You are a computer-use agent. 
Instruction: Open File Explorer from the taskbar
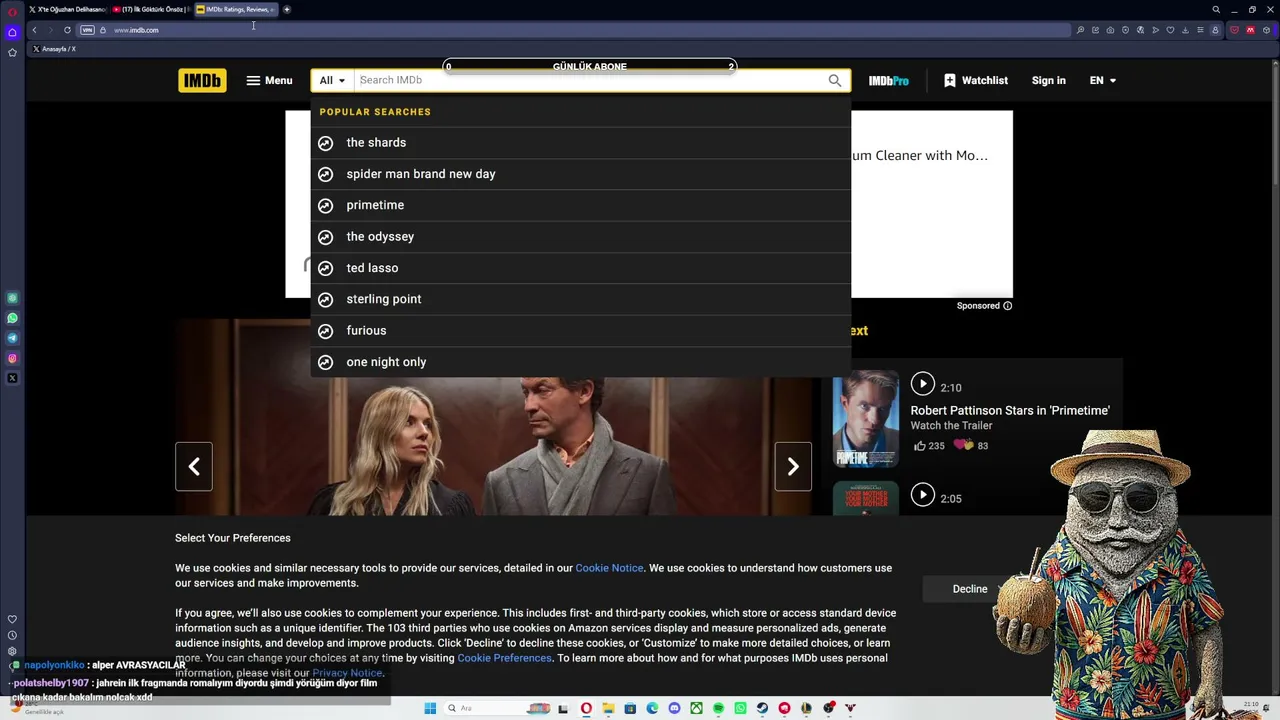[608, 708]
